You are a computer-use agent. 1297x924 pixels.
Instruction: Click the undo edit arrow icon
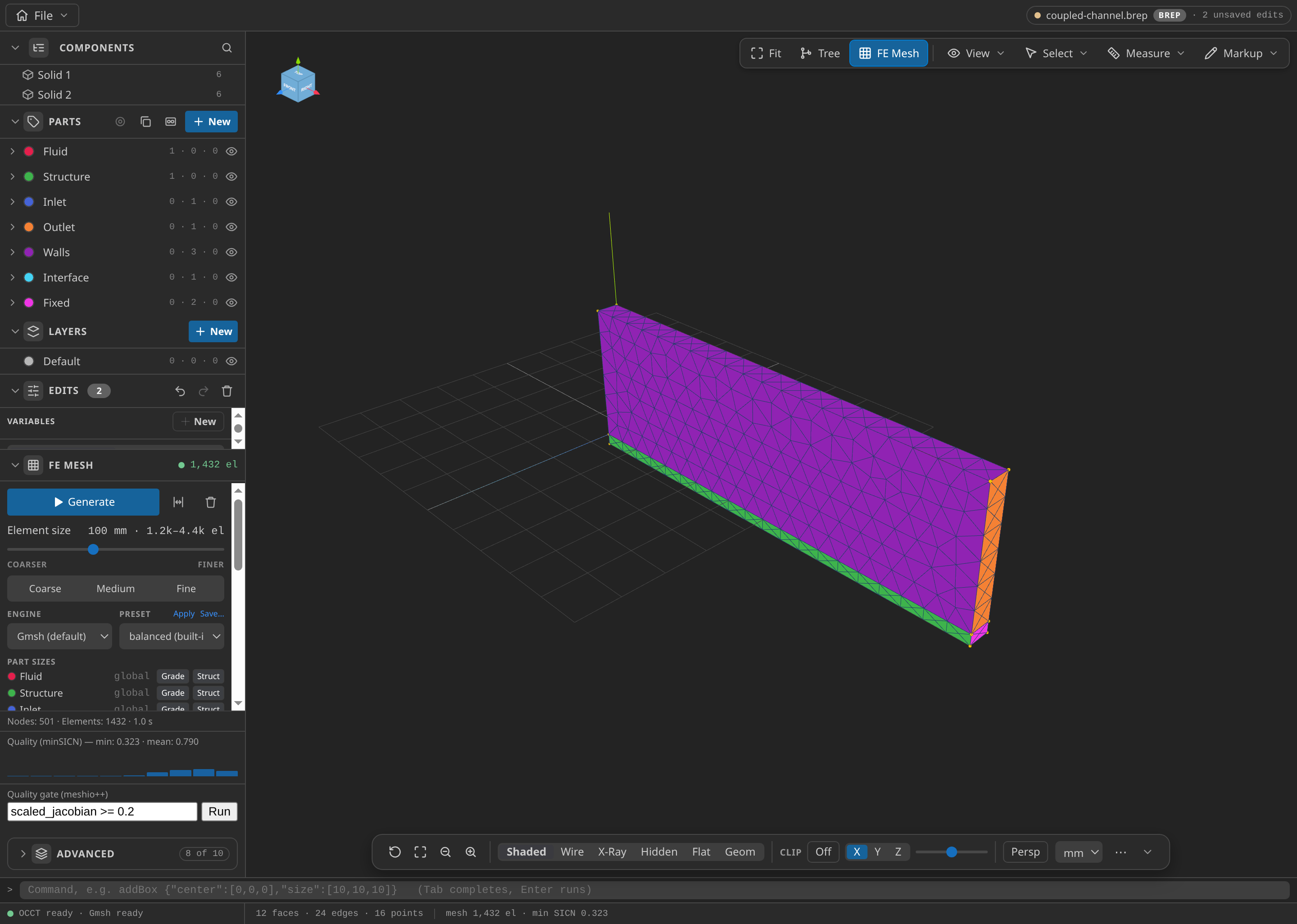tap(180, 391)
